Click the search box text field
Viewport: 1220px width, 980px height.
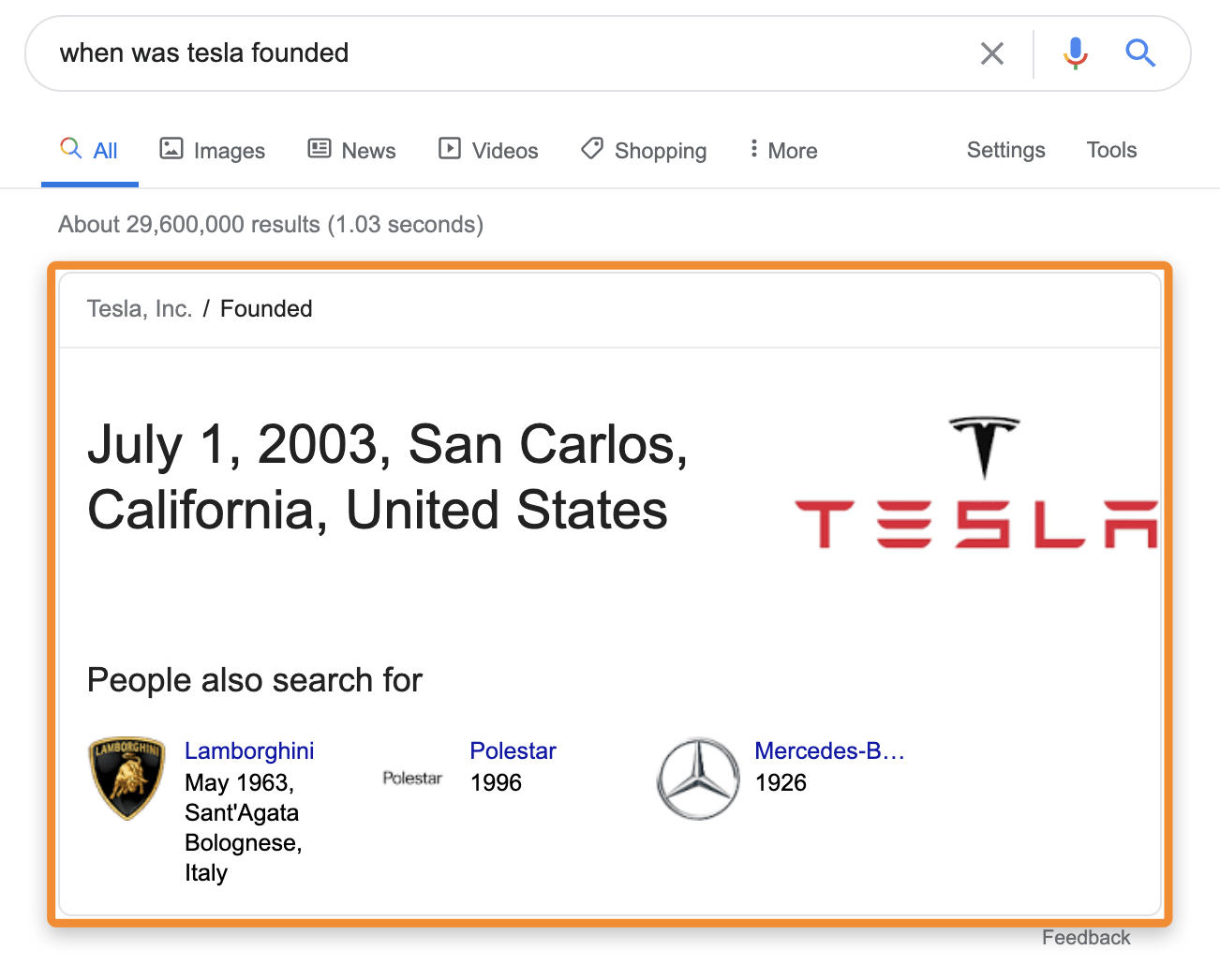pyautogui.click(x=506, y=53)
